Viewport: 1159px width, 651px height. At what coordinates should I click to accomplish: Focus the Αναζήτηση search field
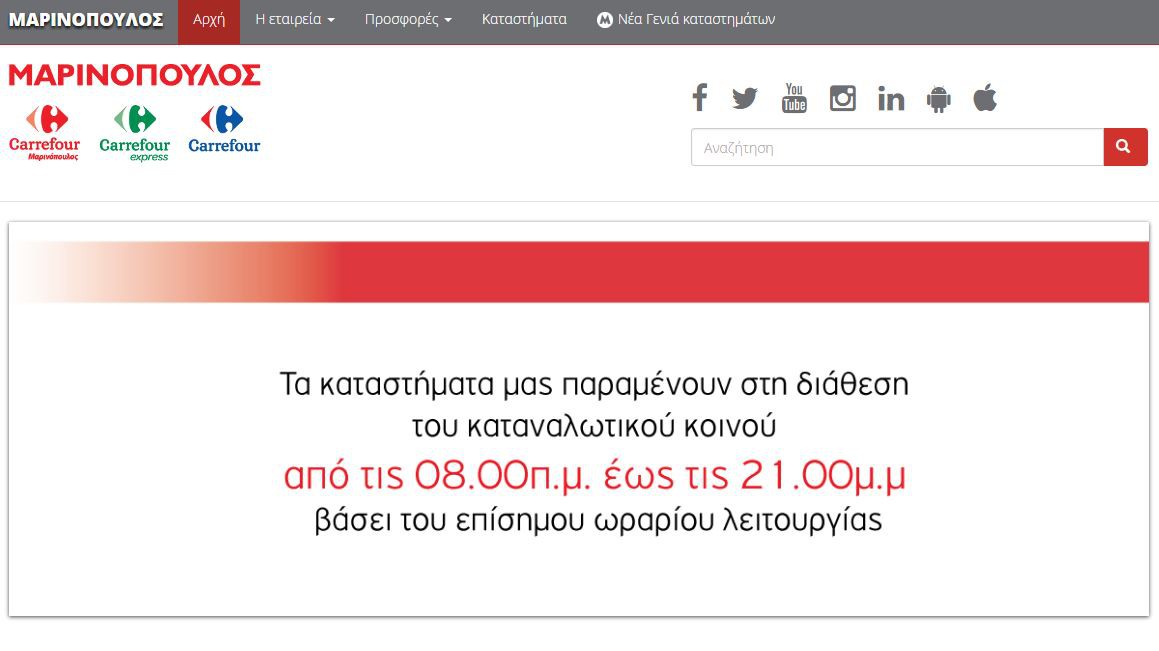897,147
